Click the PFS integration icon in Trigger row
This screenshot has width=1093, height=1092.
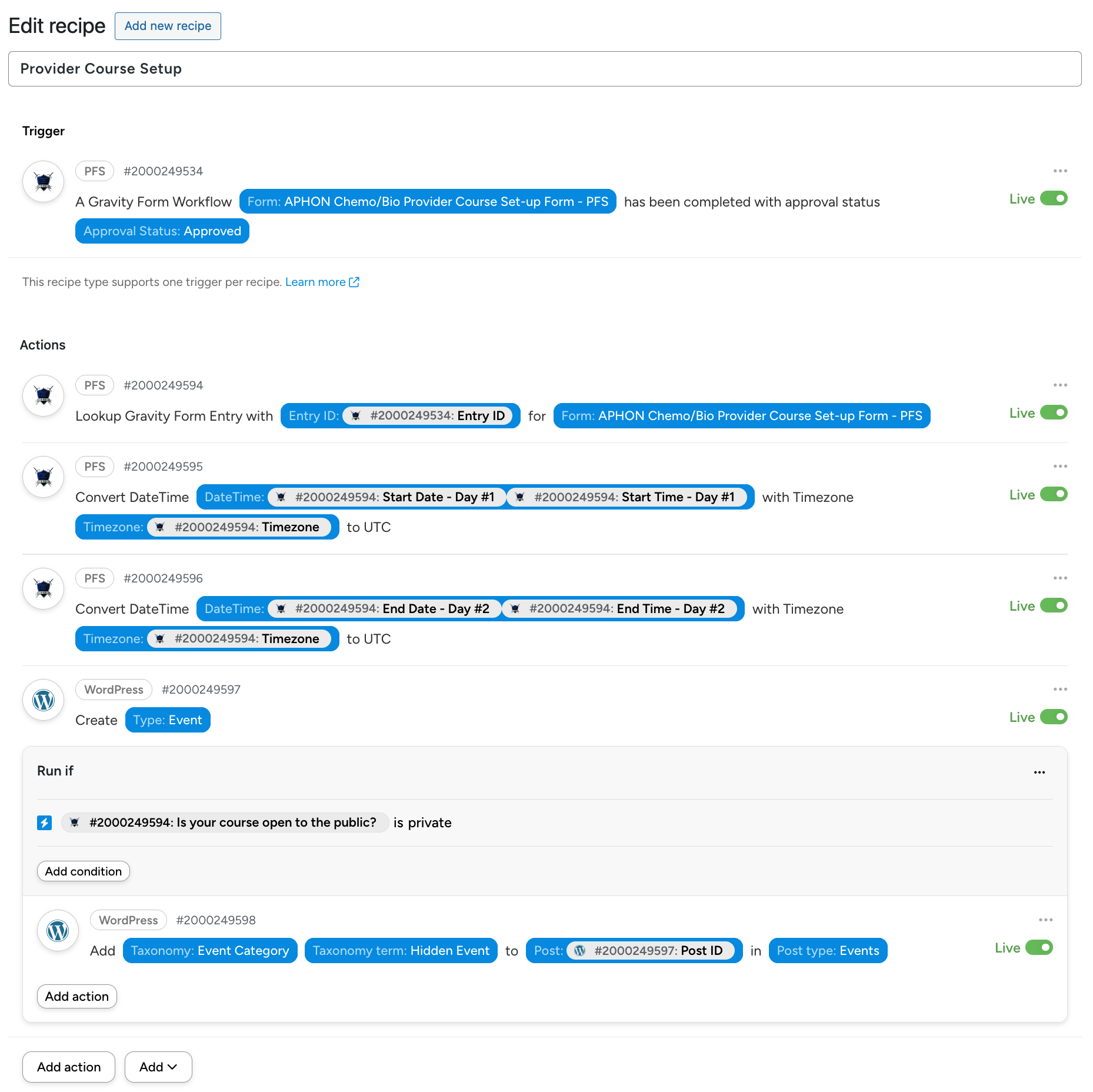43,182
